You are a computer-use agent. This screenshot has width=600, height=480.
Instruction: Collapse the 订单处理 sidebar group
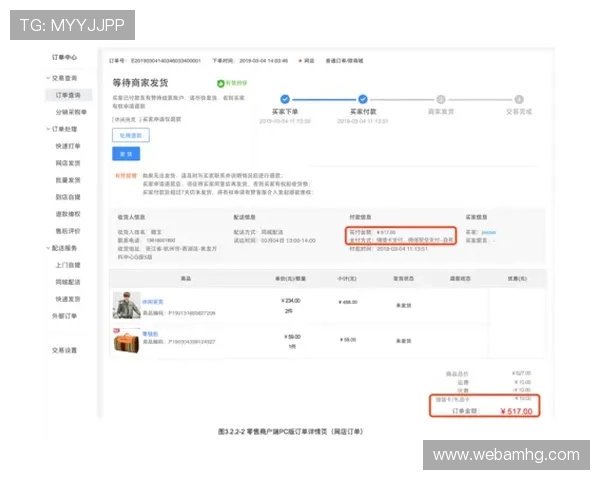(x=48, y=129)
